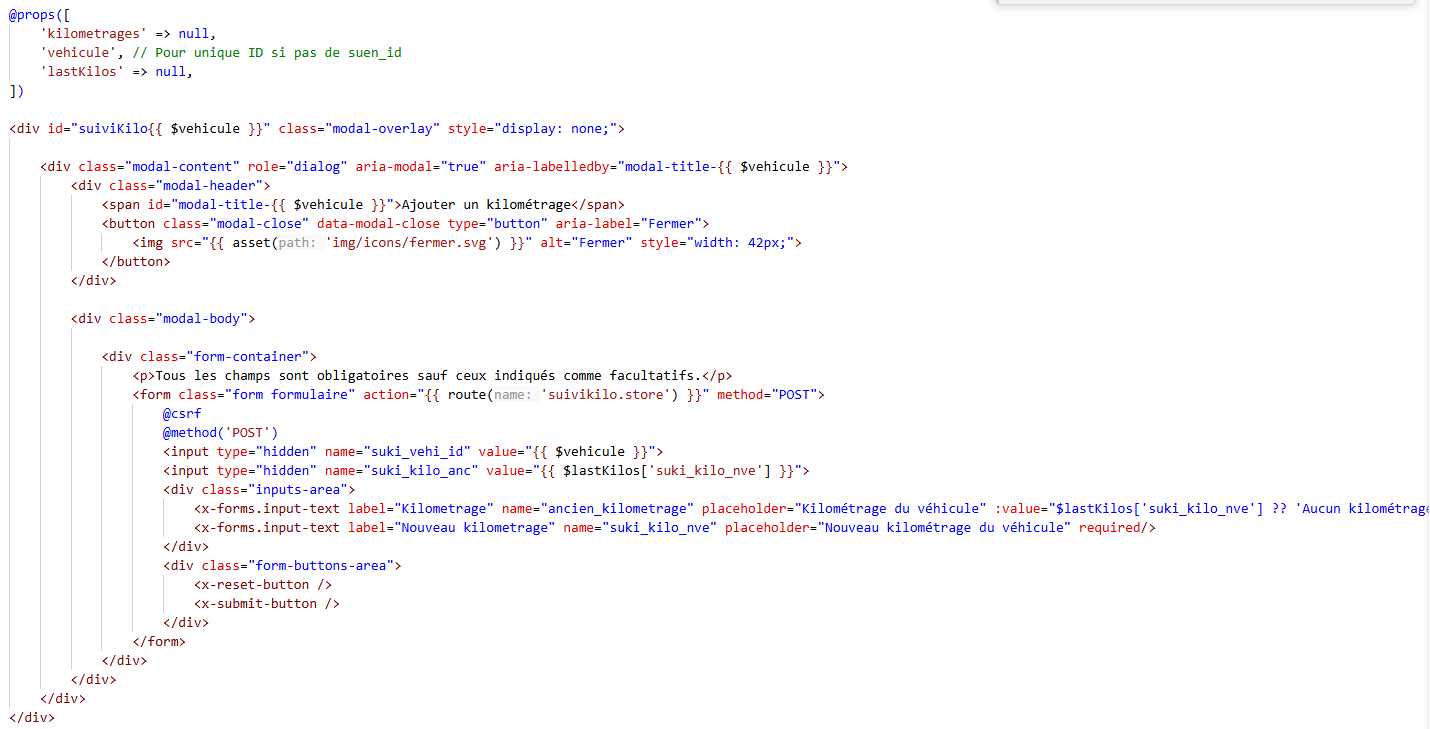Click the suki_kilo_anc hidden input line
This screenshot has height=729, width=1430.
(x=400, y=470)
